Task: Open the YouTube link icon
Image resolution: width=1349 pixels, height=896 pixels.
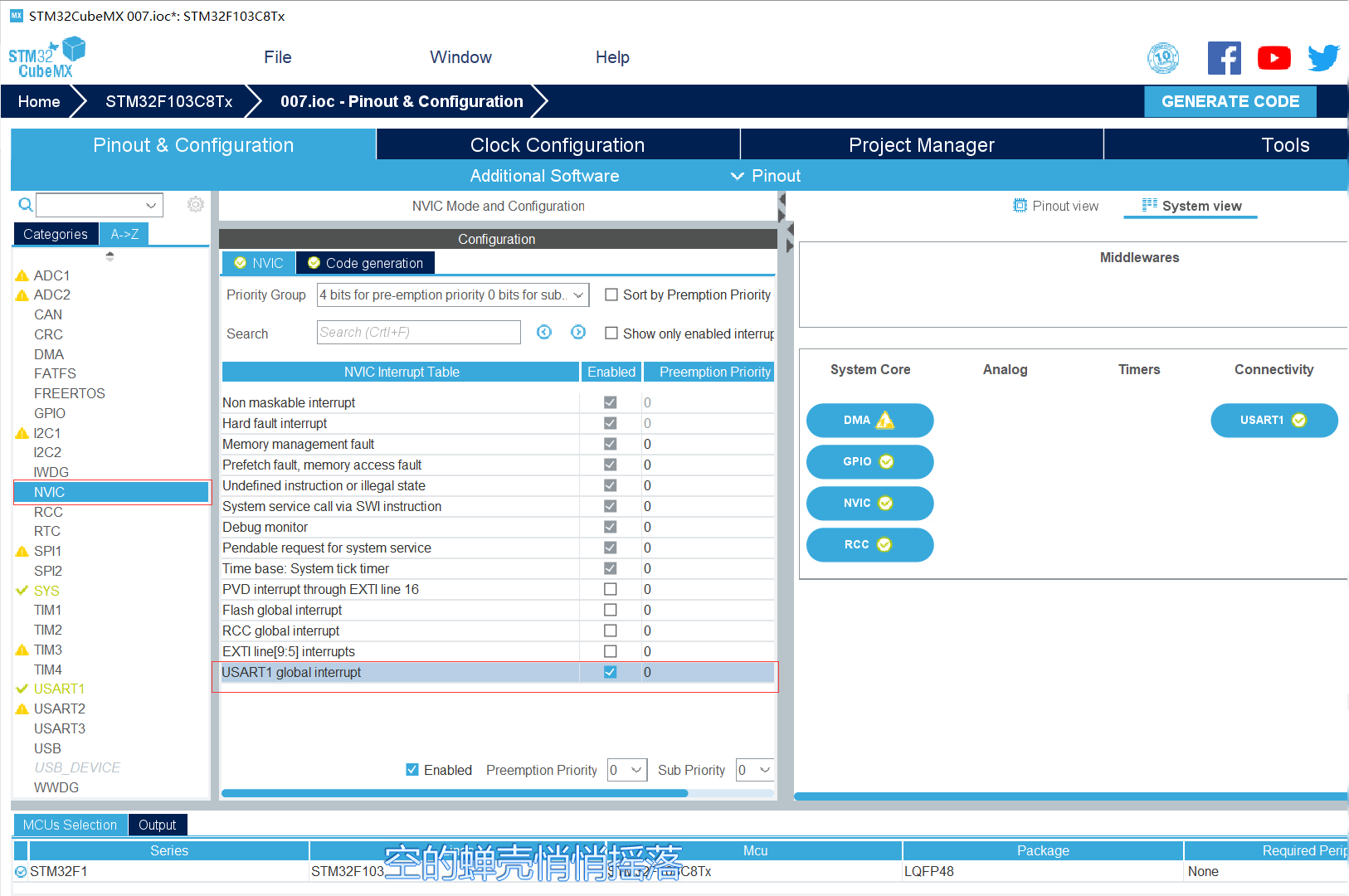Action: point(1274,58)
